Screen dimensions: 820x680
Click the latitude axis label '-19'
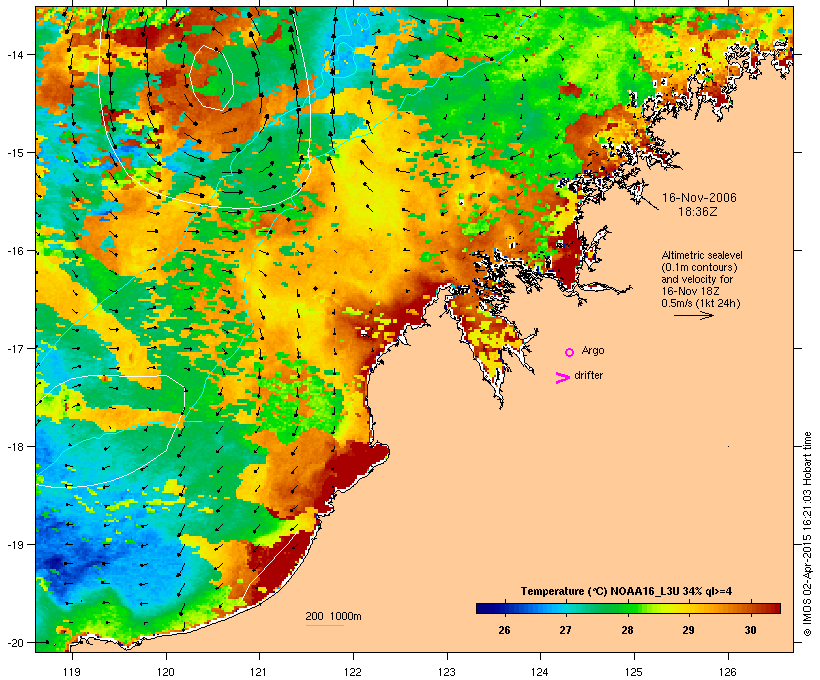[x=14, y=545]
